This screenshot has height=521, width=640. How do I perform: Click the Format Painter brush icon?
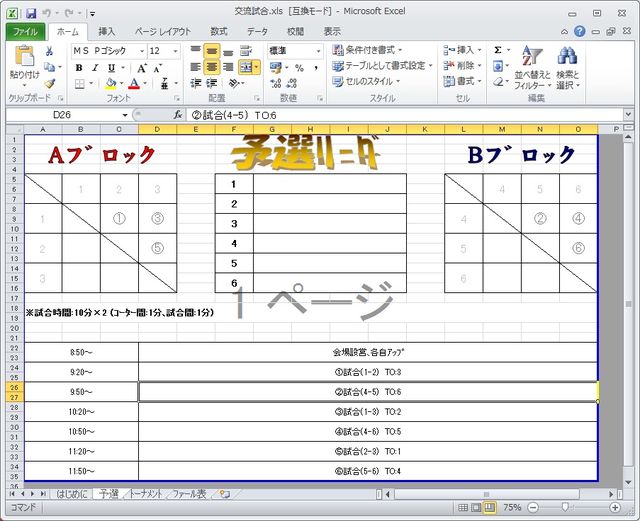50,83
